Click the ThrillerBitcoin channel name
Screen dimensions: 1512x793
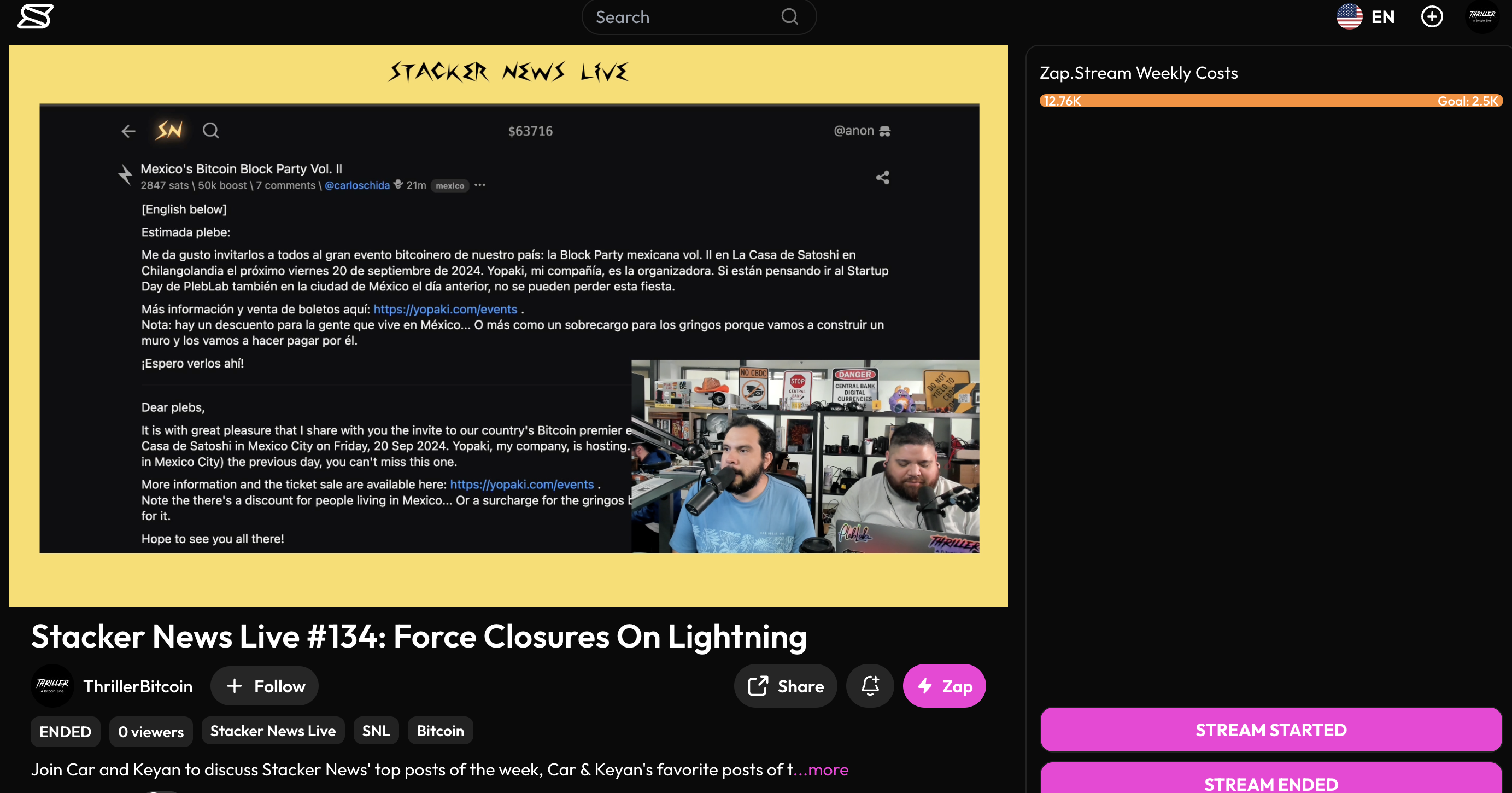(x=138, y=686)
